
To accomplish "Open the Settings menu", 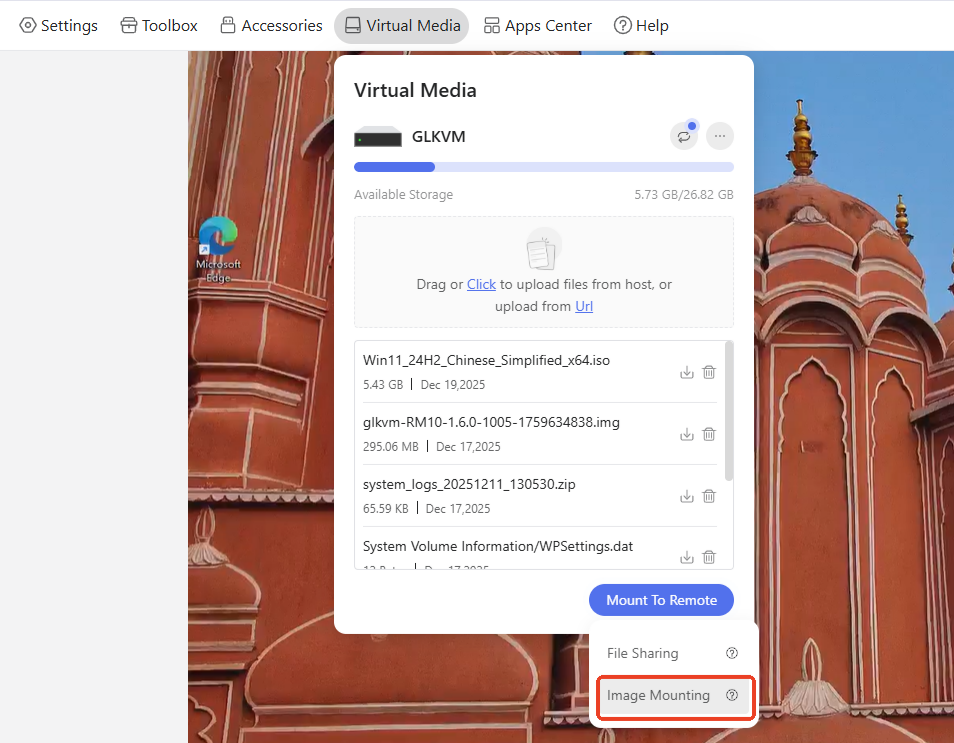I will (59, 25).
